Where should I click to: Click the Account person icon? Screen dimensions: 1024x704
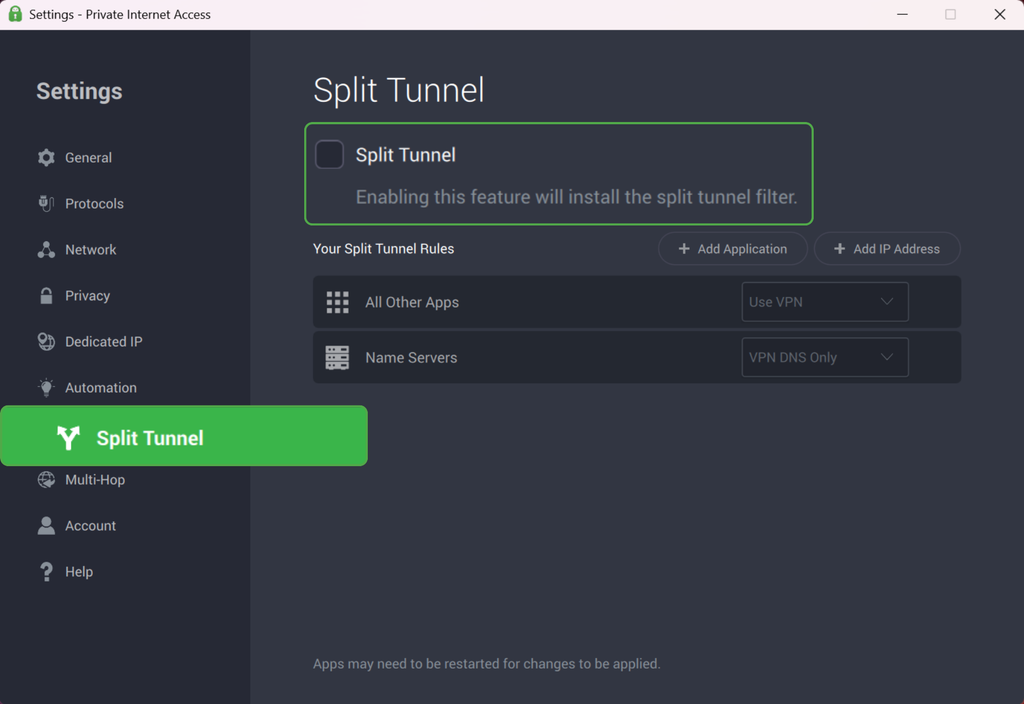pos(46,526)
